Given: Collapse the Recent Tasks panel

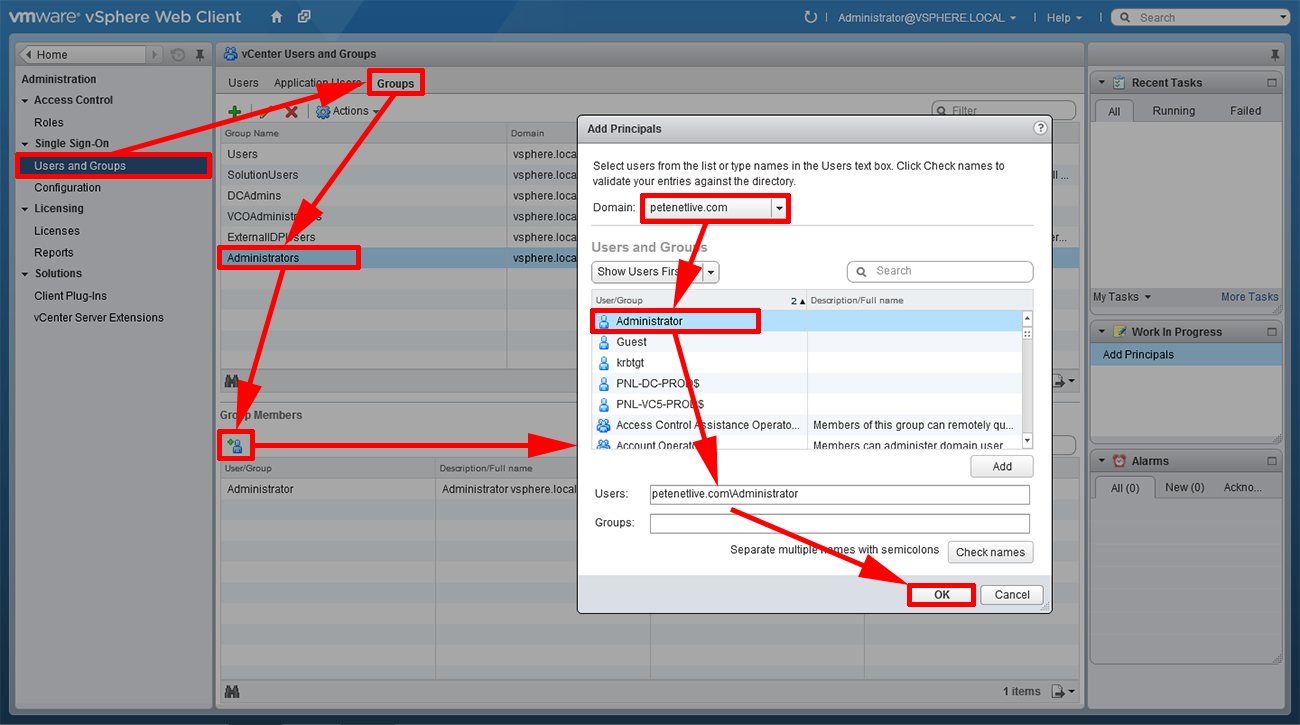Looking at the screenshot, I should tap(1102, 83).
